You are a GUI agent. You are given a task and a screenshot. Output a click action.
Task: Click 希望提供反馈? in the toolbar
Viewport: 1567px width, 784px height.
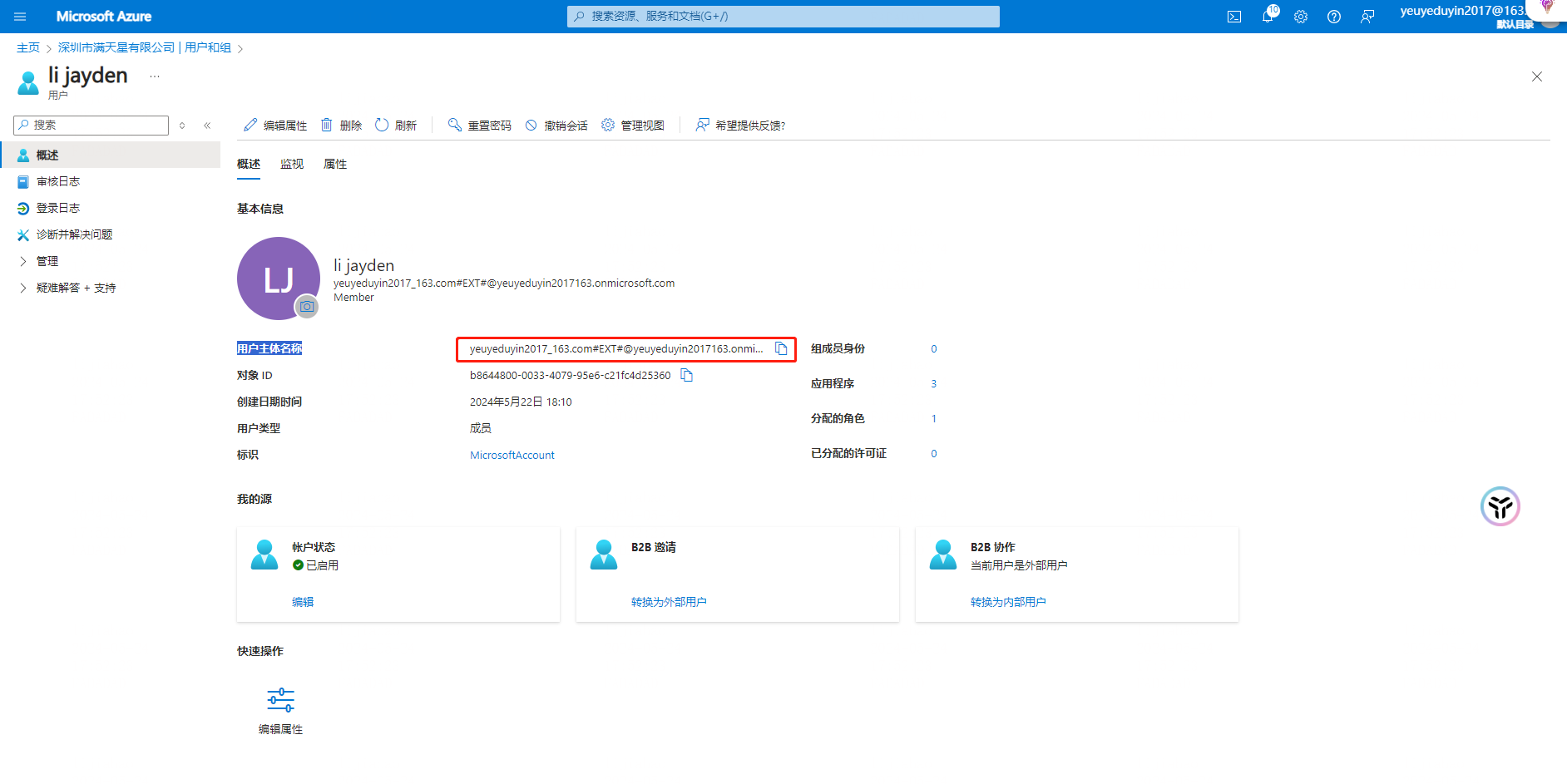click(740, 126)
